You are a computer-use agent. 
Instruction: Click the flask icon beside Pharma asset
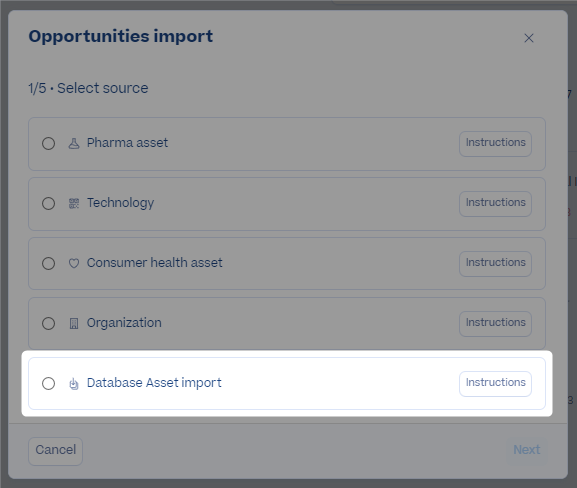74,143
